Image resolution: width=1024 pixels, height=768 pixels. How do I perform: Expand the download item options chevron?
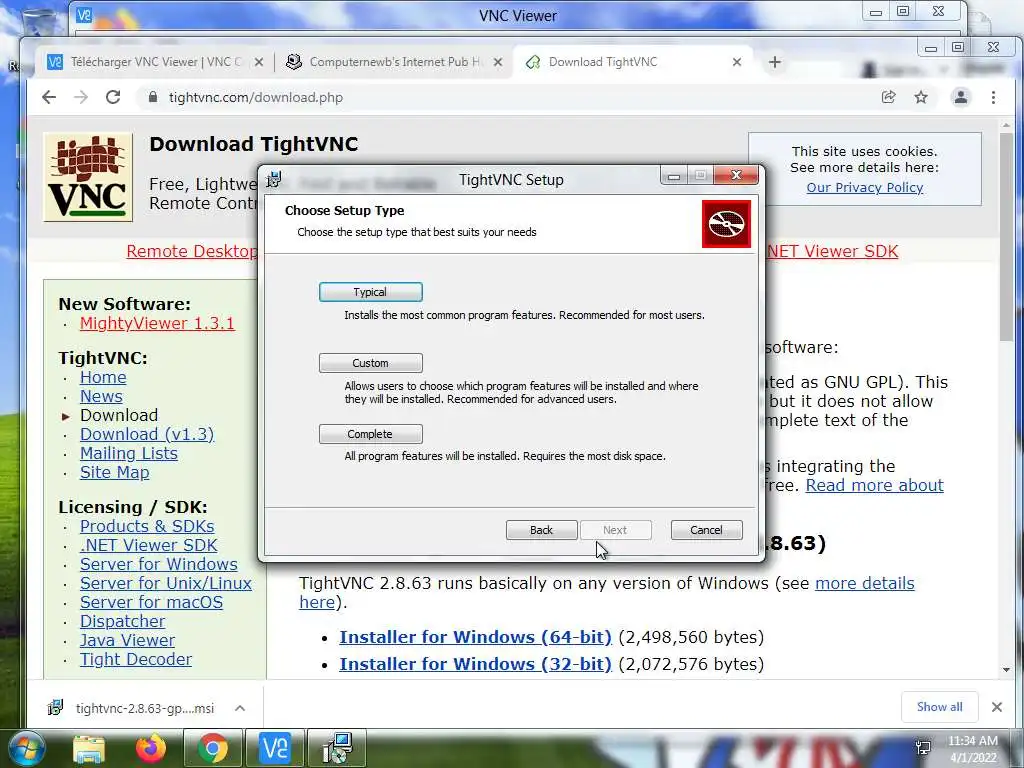[x=240, y=708]
